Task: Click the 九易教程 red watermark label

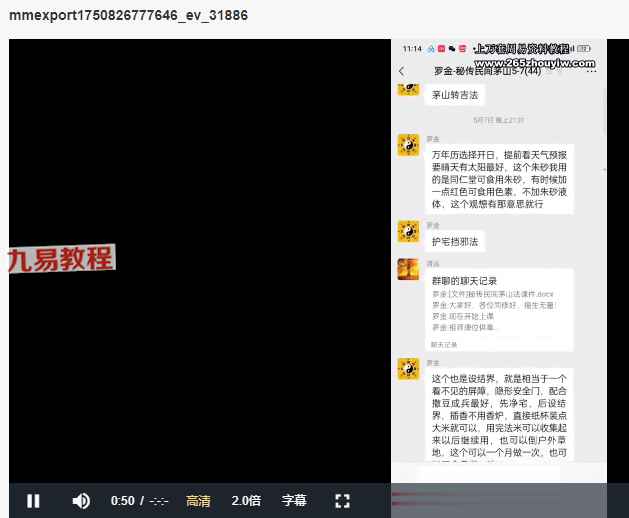Action: coord(61,259)
